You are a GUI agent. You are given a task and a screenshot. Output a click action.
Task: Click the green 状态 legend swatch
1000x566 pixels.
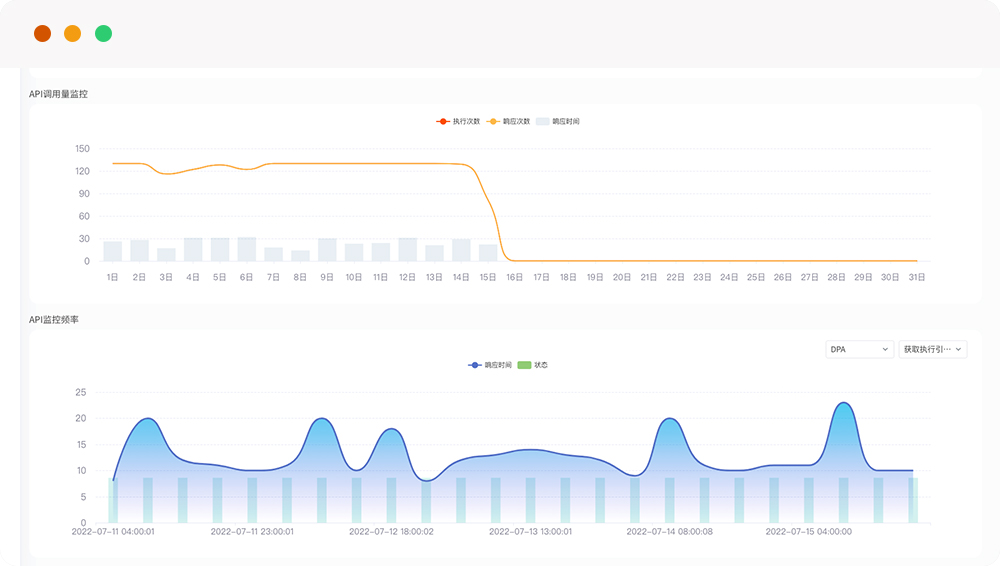(524, 365)
